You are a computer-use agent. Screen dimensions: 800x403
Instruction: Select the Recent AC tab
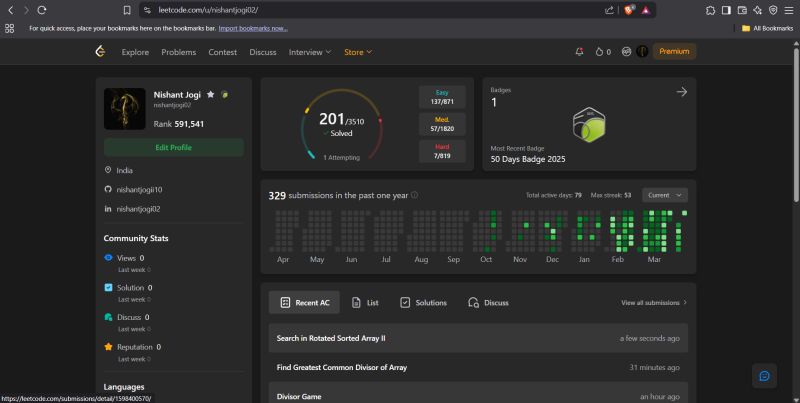point(304,303)
